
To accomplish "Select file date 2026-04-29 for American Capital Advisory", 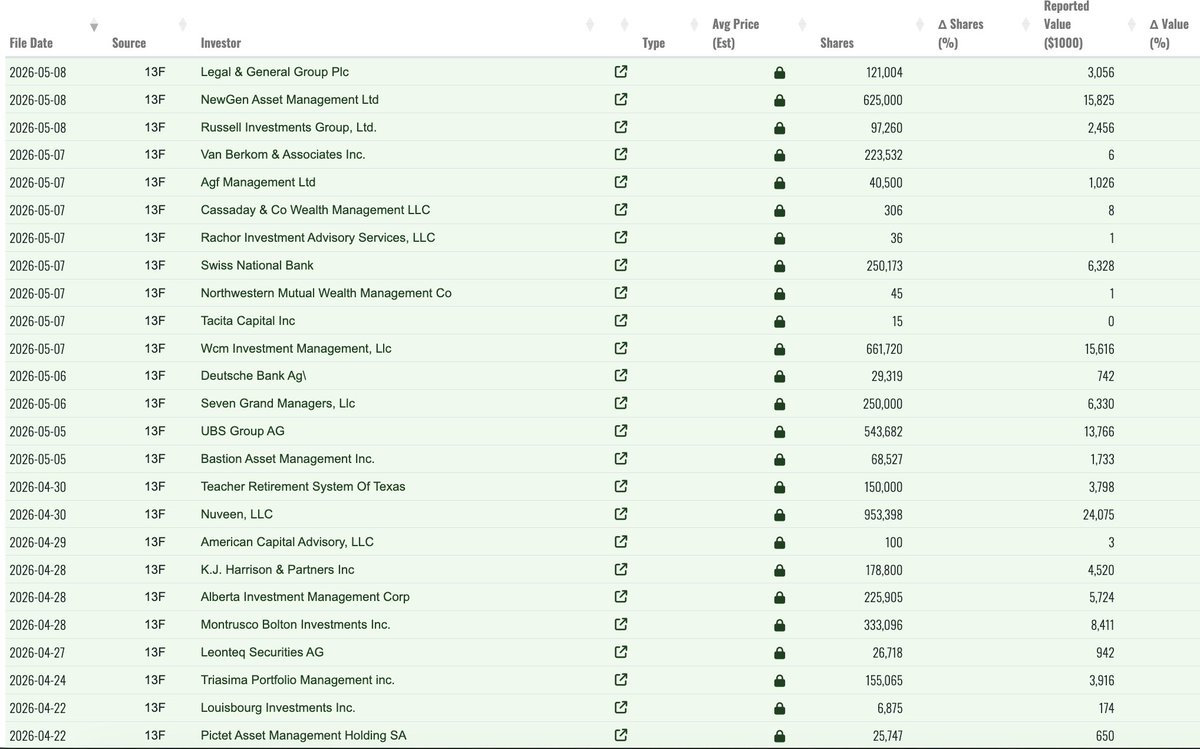I will [39, 542].
